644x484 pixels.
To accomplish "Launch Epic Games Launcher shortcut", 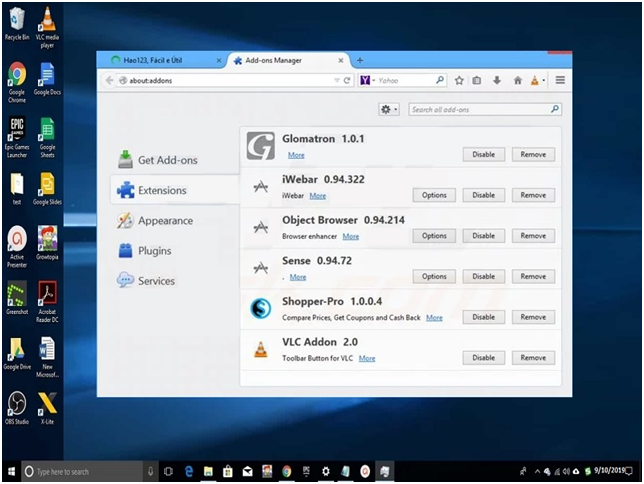I will [x=17, y=137].
